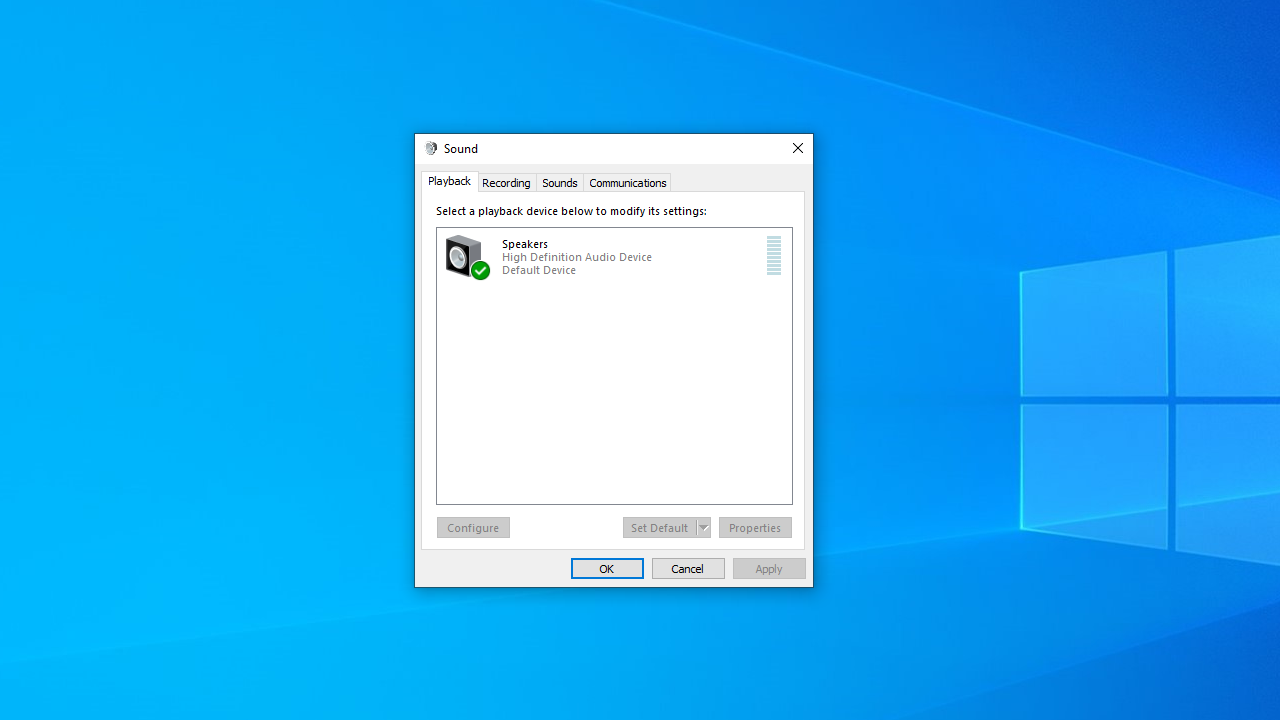
Task: Go to the Sounds tab
Action: point(559,183)
